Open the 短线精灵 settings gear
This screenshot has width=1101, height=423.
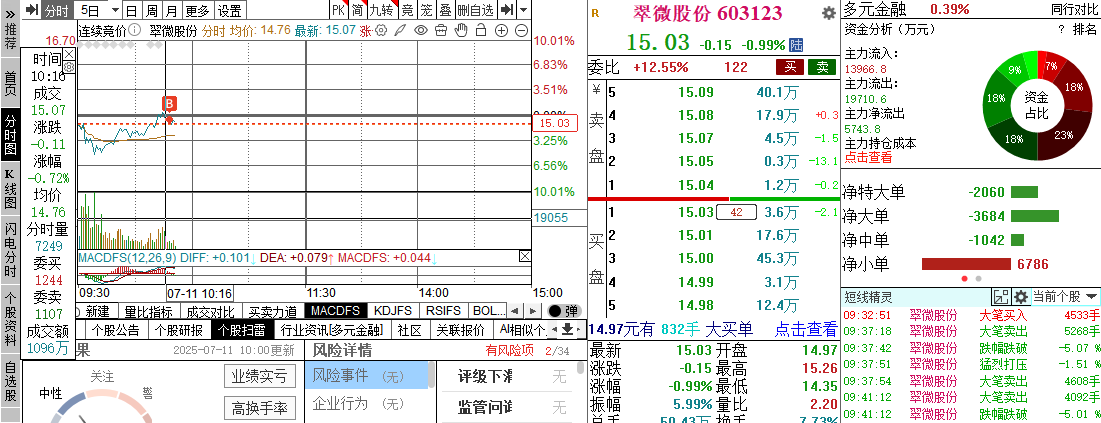[1020, 296]
